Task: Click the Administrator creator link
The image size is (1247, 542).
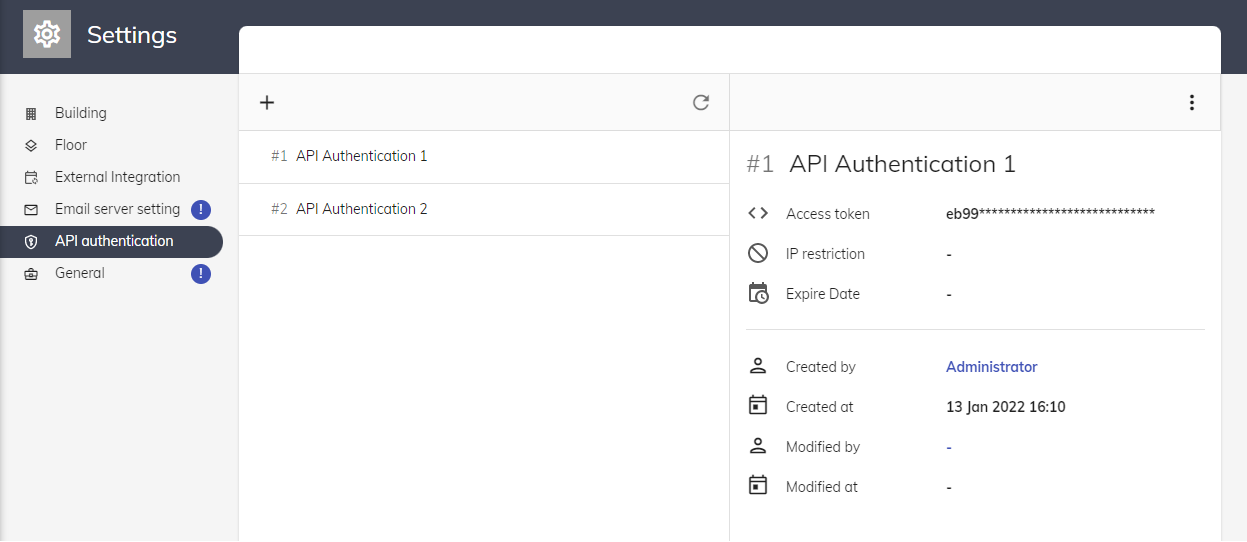Action: coord(991,367)
